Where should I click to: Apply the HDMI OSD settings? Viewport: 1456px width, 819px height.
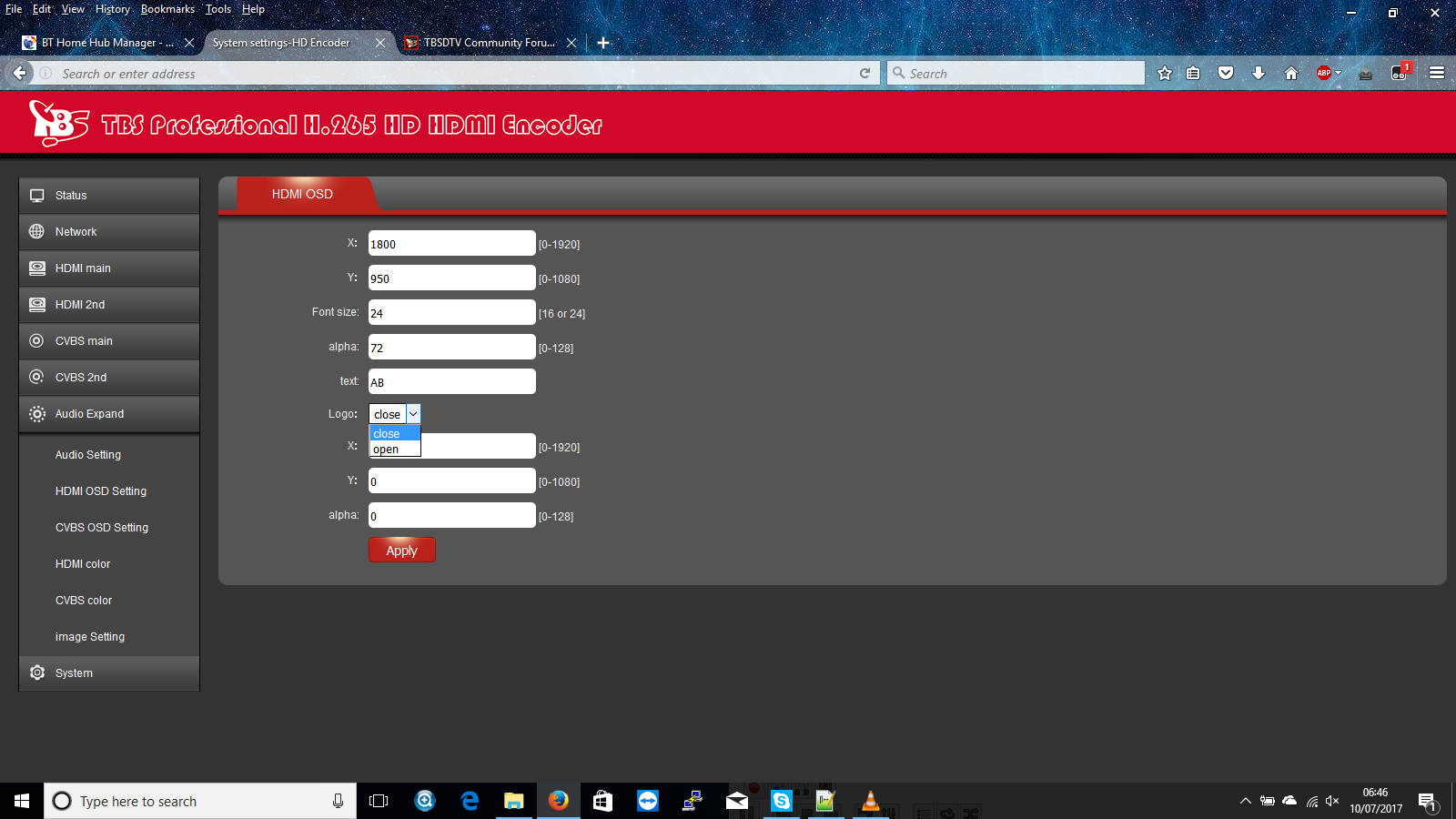(x=402, y=551)
